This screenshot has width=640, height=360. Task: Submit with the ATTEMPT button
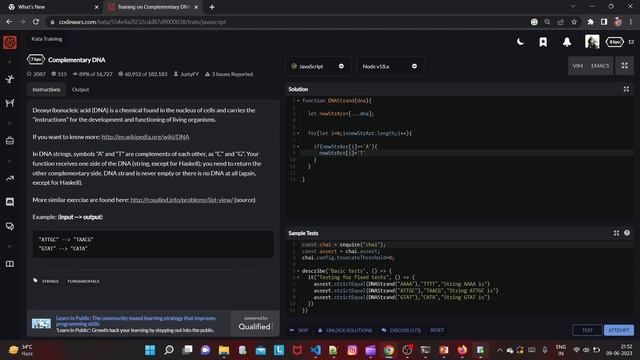pos(619,330)
